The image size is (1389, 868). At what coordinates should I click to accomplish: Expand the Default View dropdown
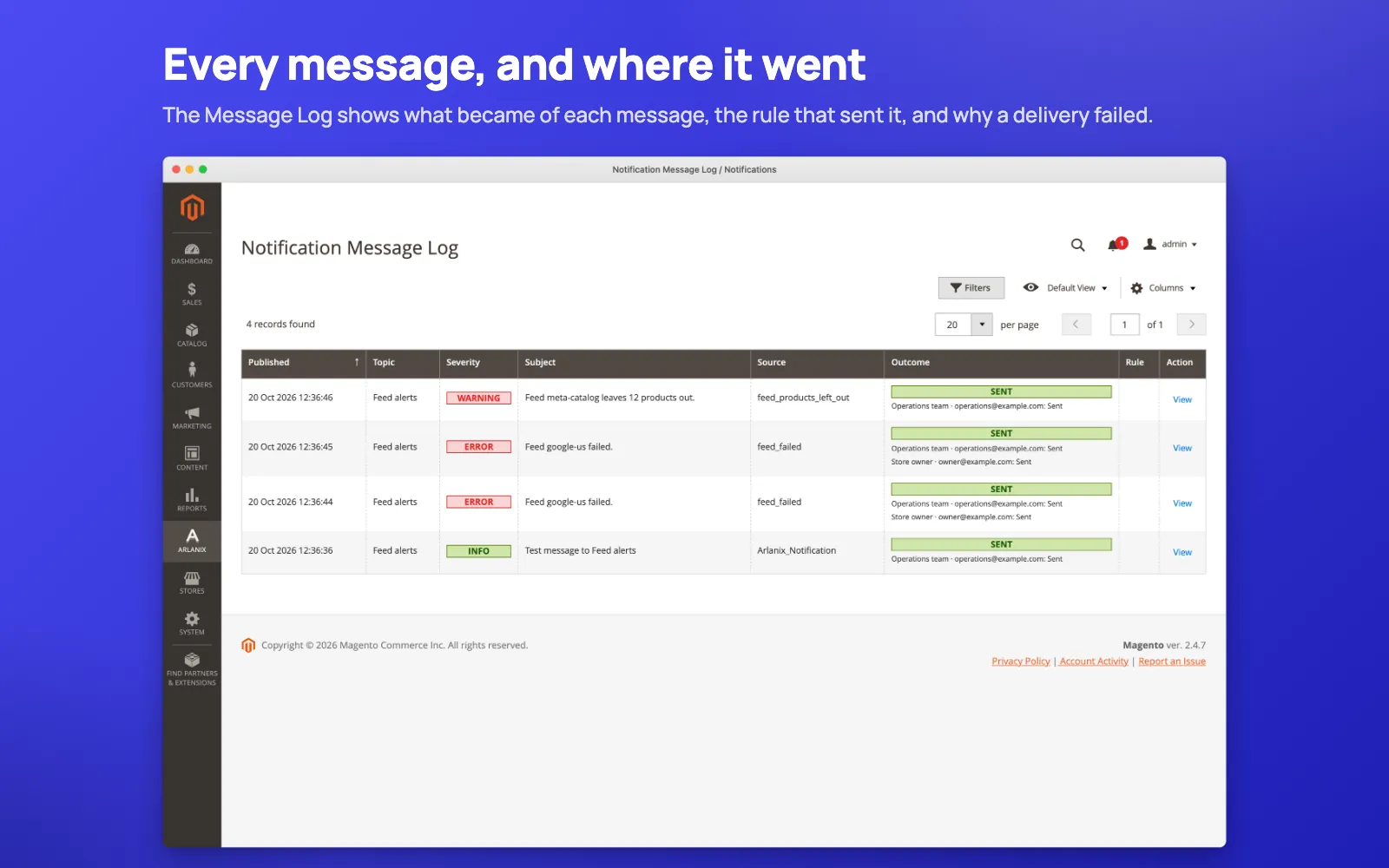point(1065,288)
